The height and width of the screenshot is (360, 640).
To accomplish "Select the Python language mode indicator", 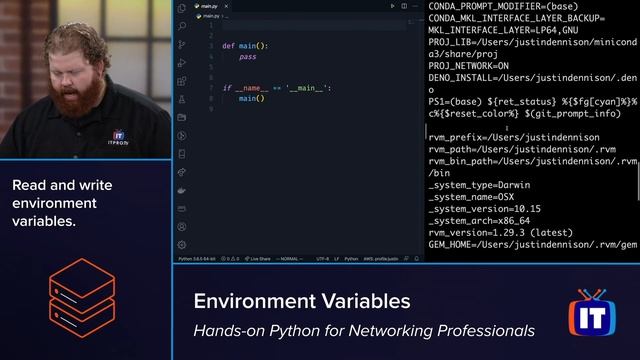I will (x=351, y=259).
